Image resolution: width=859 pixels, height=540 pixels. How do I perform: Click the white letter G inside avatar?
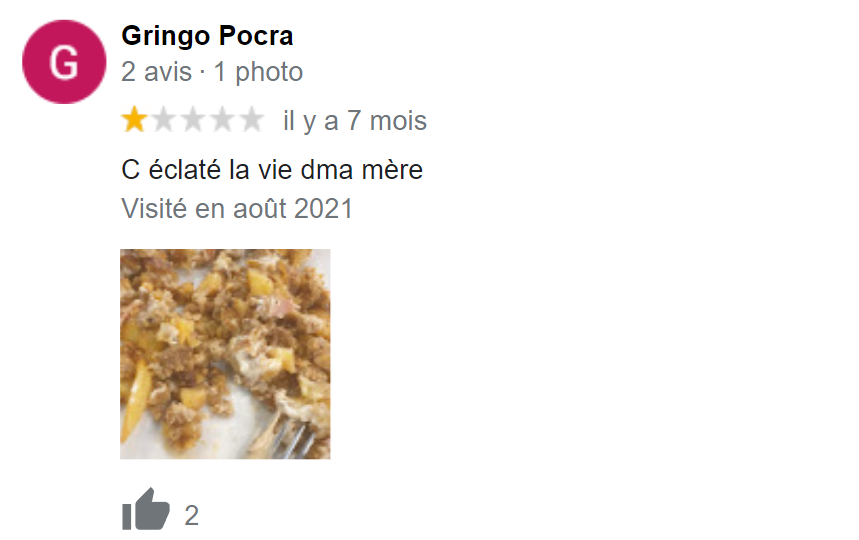tap(64, 62)
